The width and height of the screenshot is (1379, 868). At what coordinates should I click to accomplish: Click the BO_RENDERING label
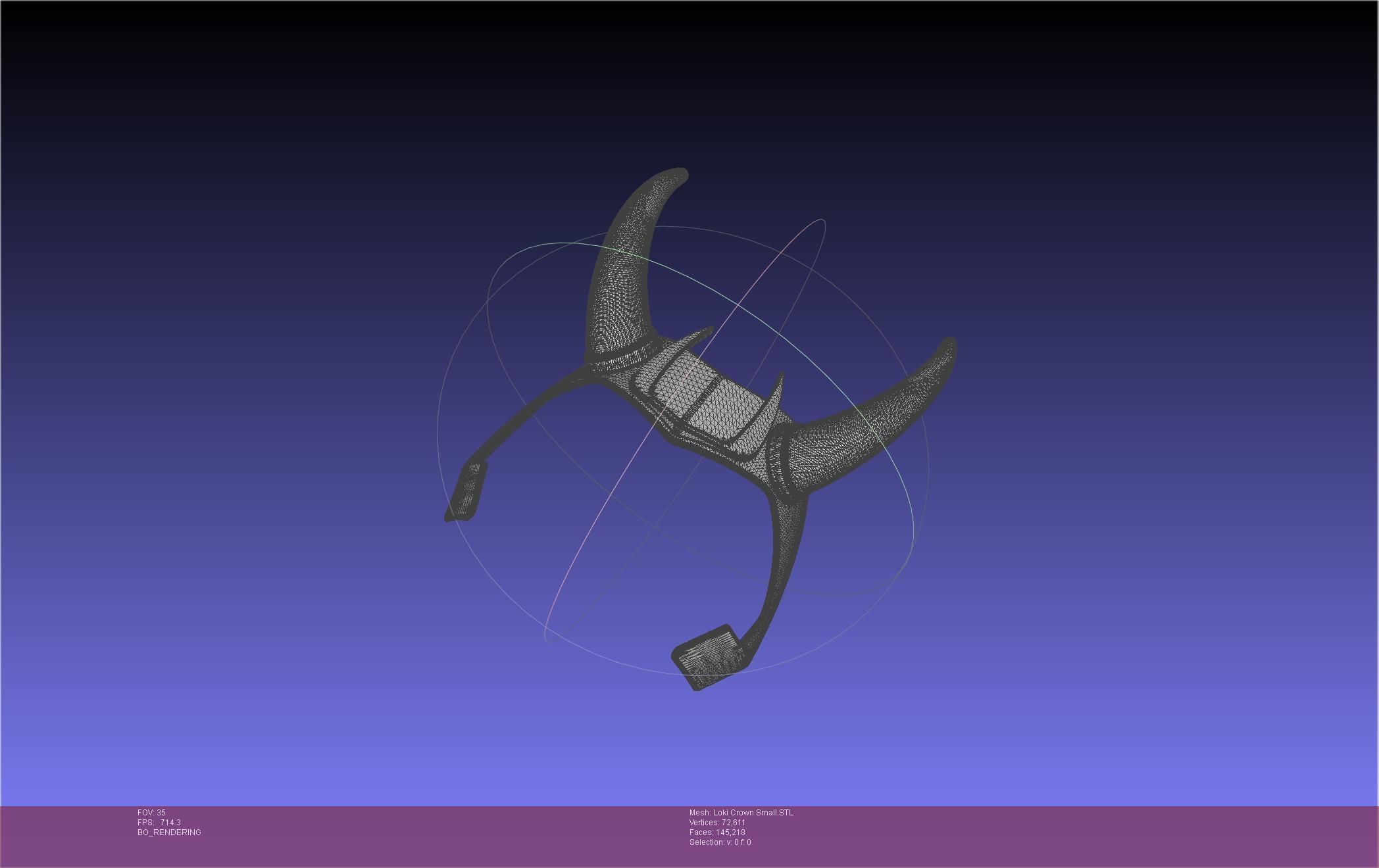(x=169, y=832)
